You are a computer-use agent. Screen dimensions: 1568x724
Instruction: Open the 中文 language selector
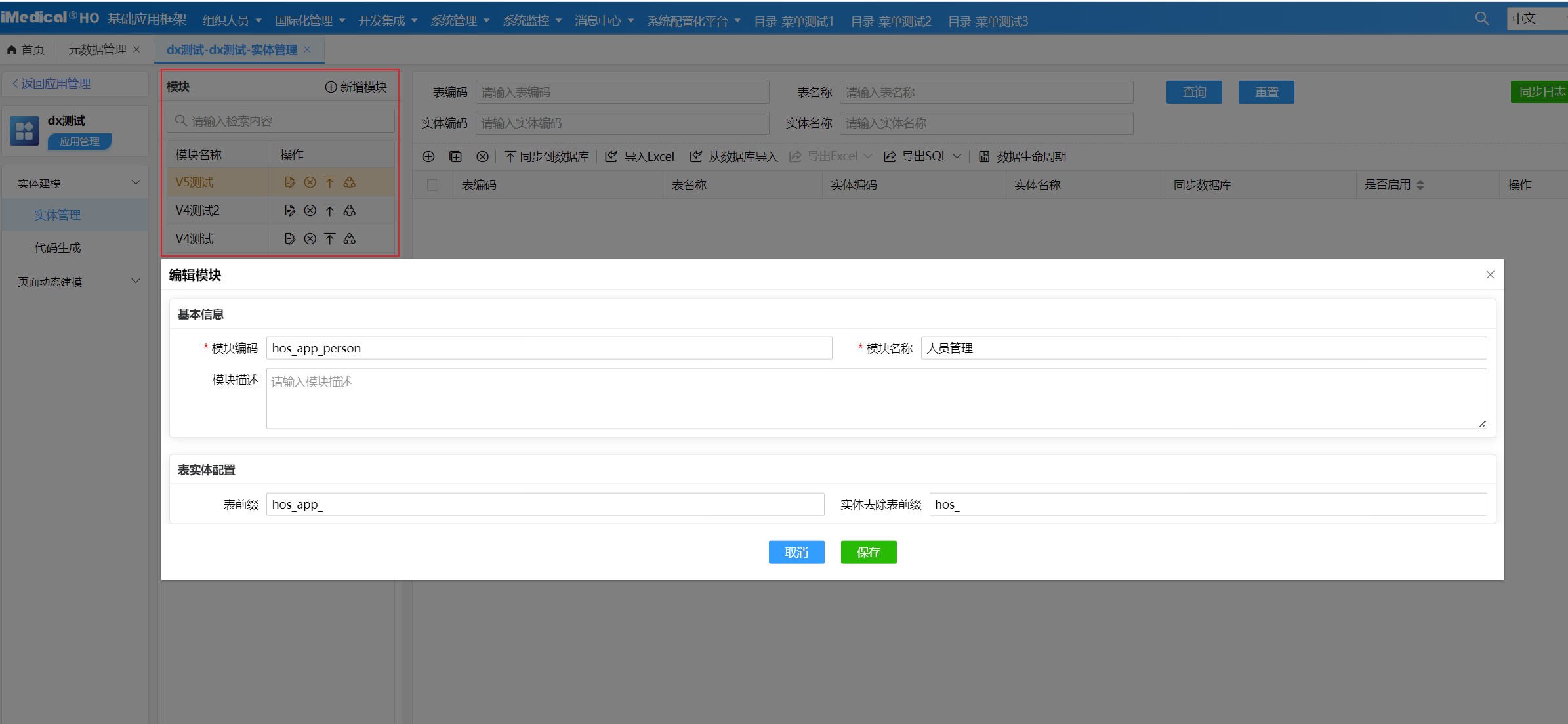tap(1537, 18)
